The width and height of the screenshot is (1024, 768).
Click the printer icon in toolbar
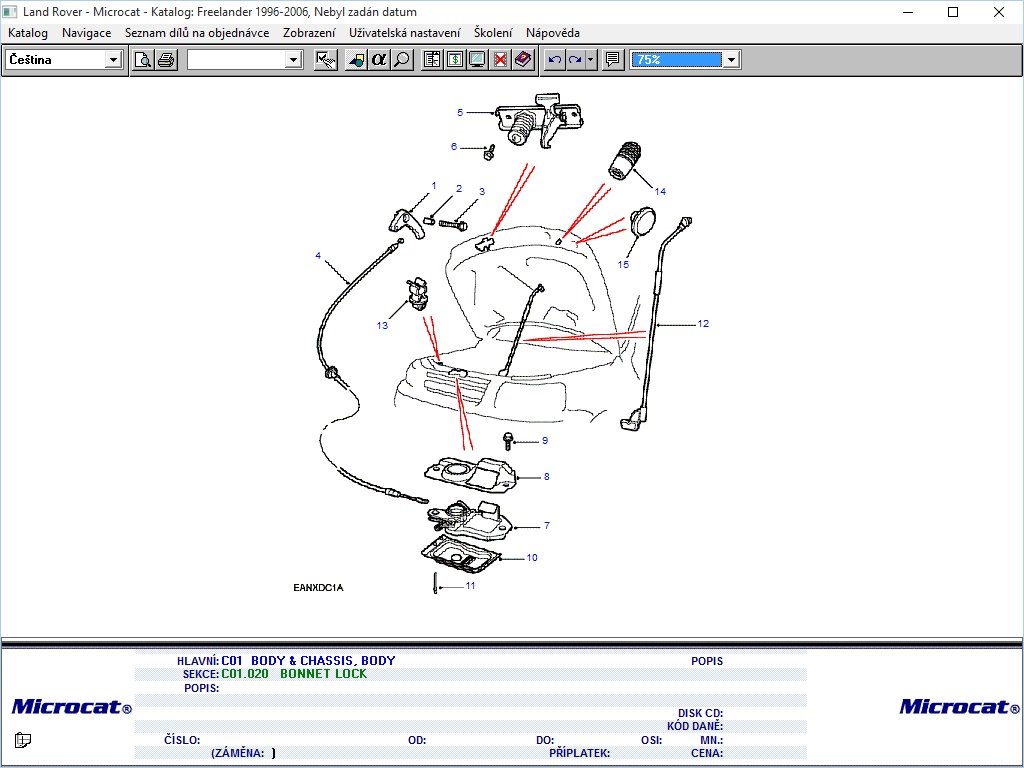click(x=167, y=60)
